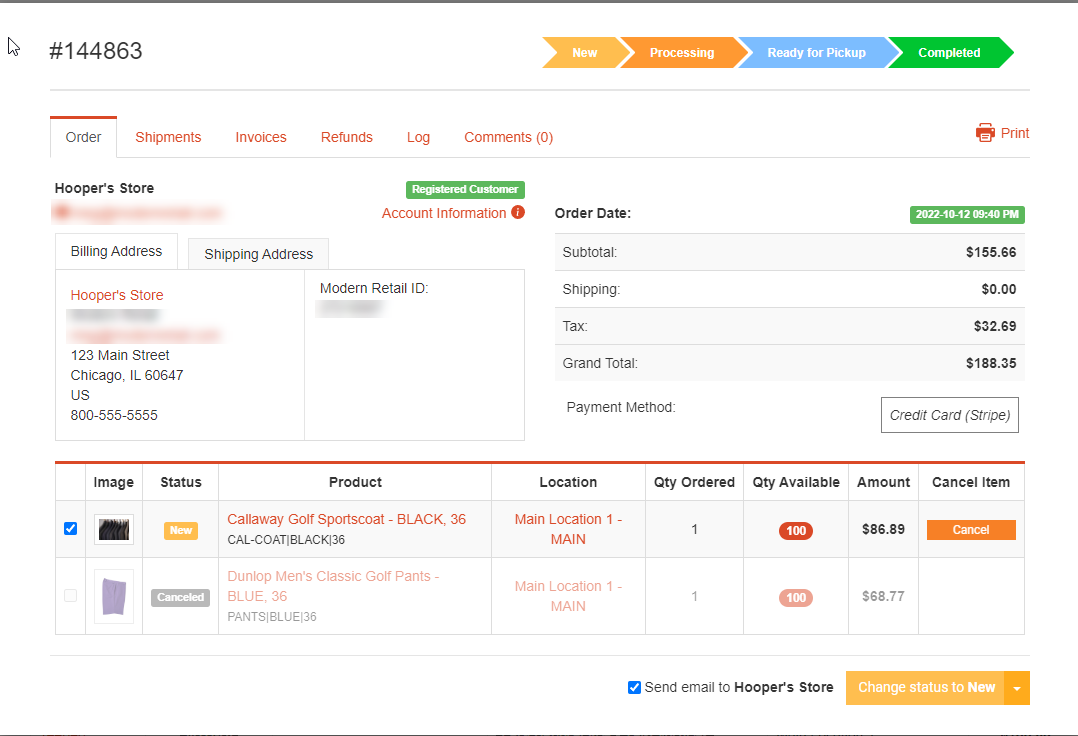Open Callaway Golf Sportscoat - BLACK, 36 product link
The image size is (1078, 736).
click(346, 520)
